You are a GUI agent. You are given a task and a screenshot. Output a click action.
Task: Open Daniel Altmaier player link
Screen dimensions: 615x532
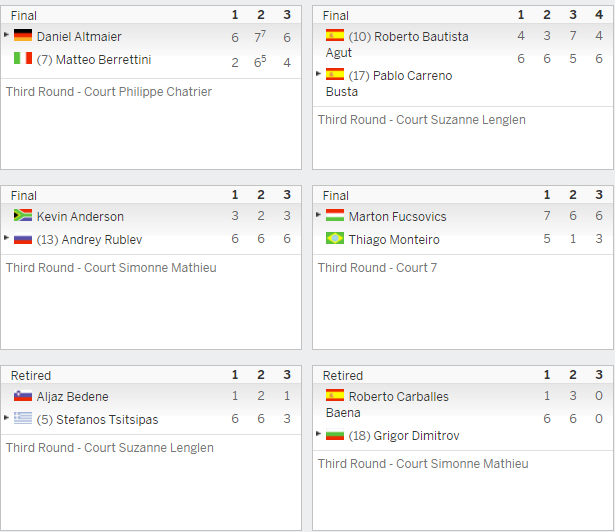(x=79, y=36)
